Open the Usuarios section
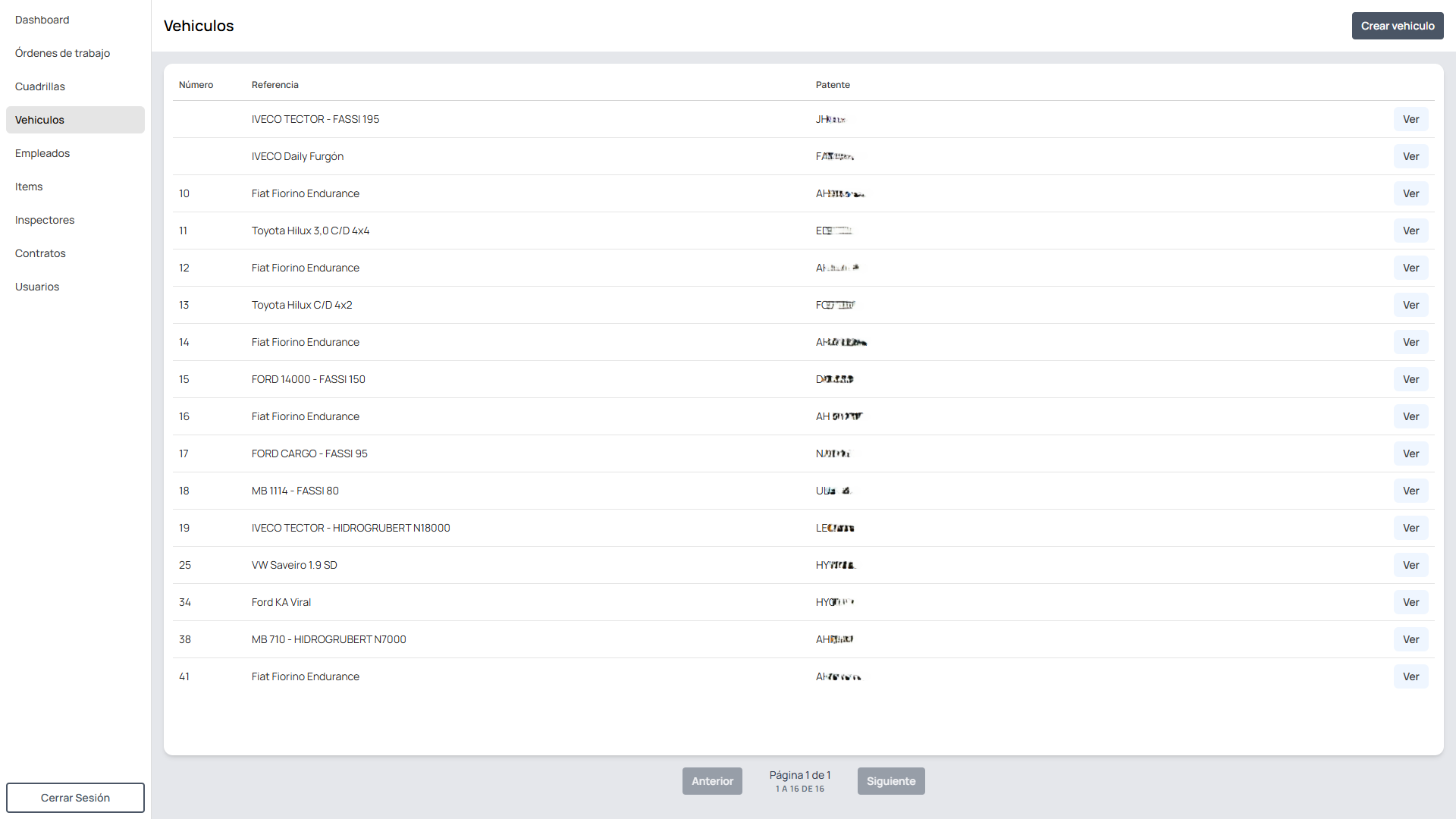Viewport: 1456px width, 819px height. click(x=75, y=287)
